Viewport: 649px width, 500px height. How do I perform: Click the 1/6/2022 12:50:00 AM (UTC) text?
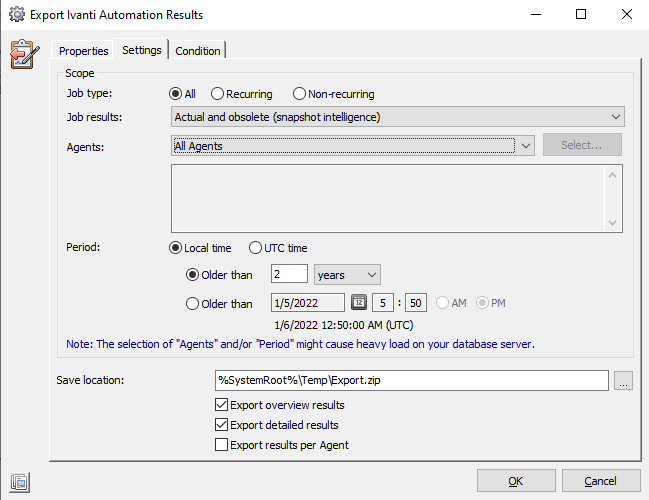(344, 325)
